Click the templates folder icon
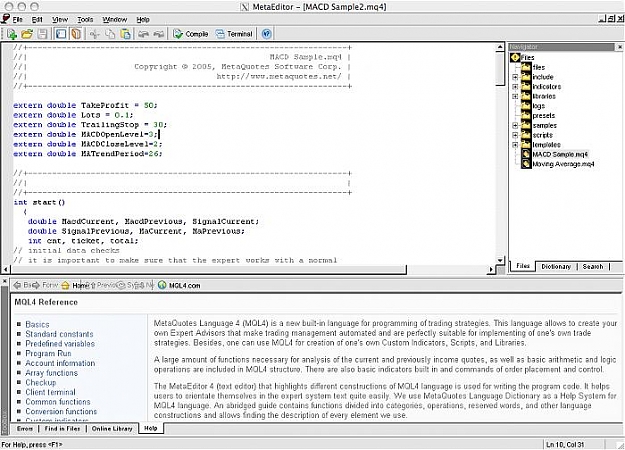This screenshot has width=625, height=450. (x=526, y=144)
